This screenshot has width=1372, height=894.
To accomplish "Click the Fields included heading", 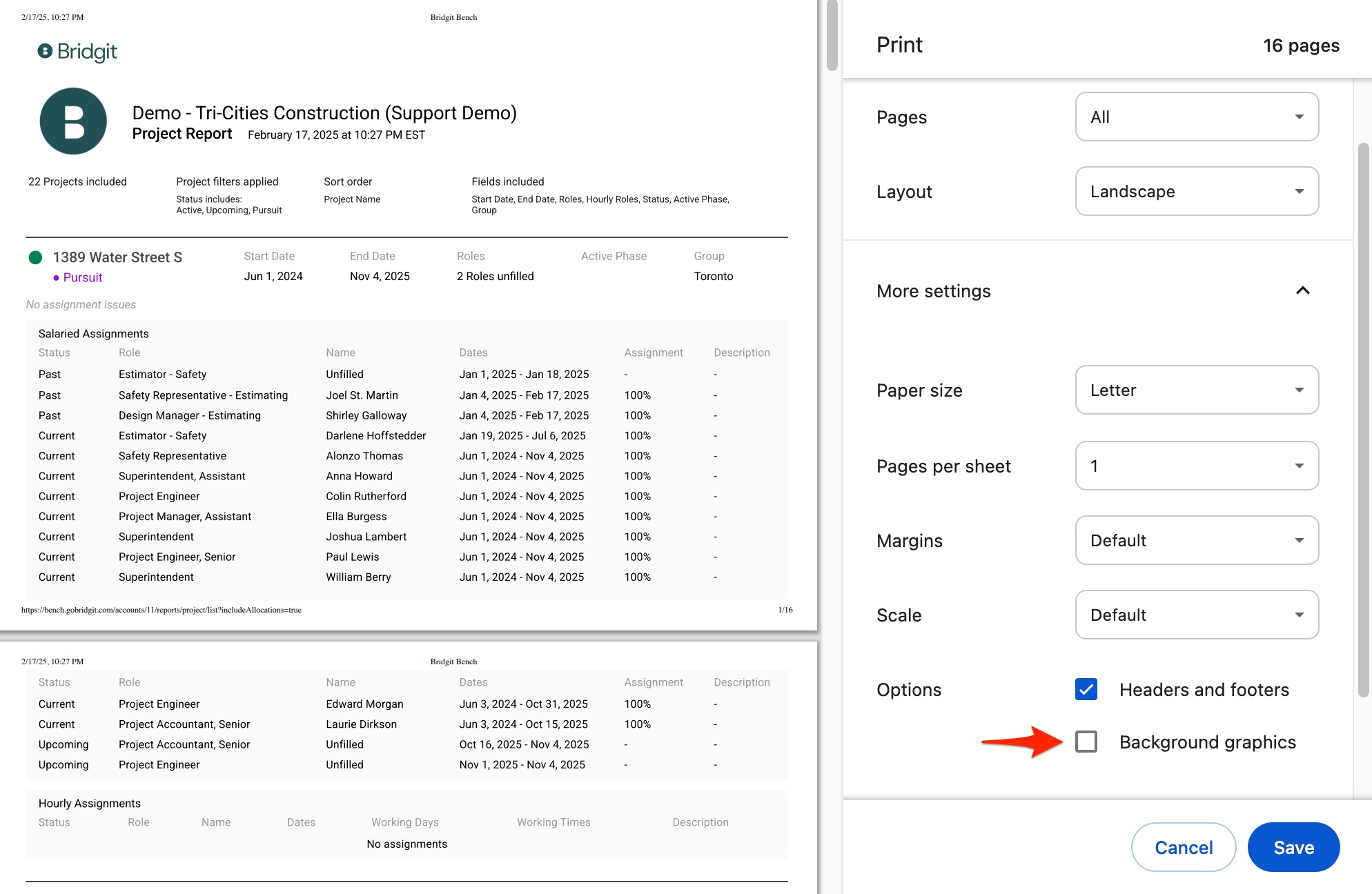I will (x=507, y=181).
